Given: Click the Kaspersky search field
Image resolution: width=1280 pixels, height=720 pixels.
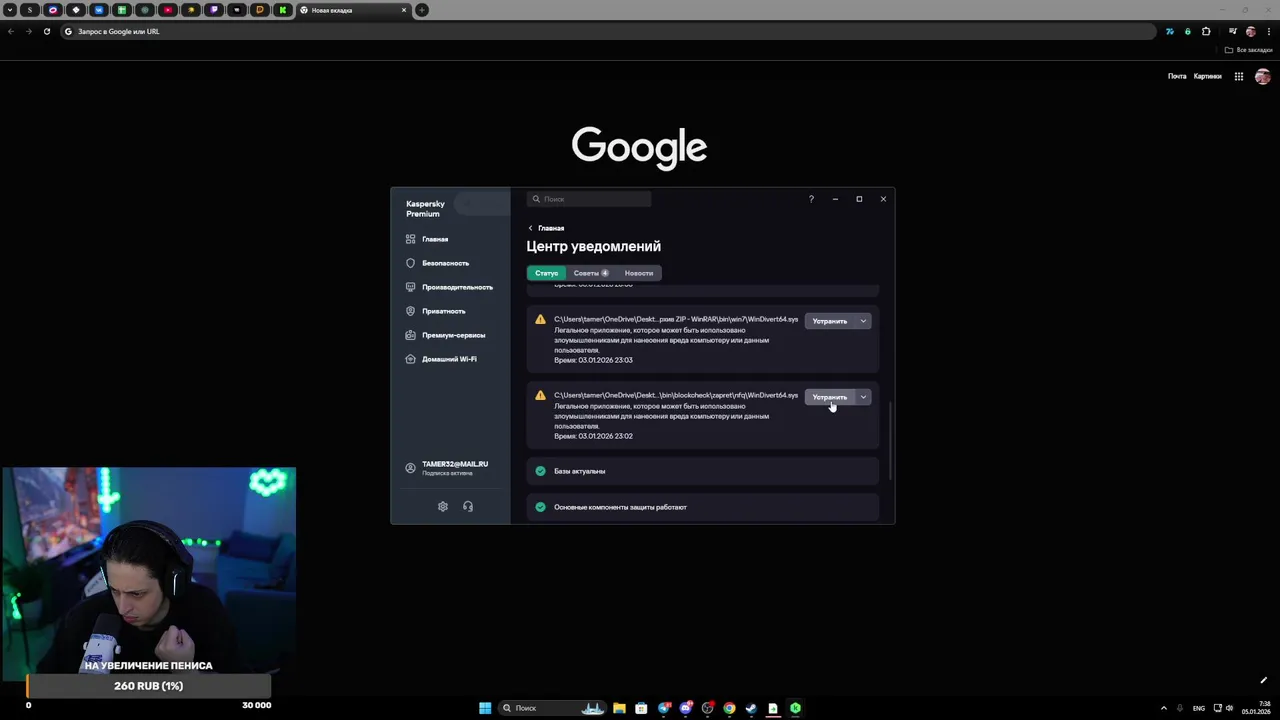Looking at the screenshot, I should click(589, 199).
